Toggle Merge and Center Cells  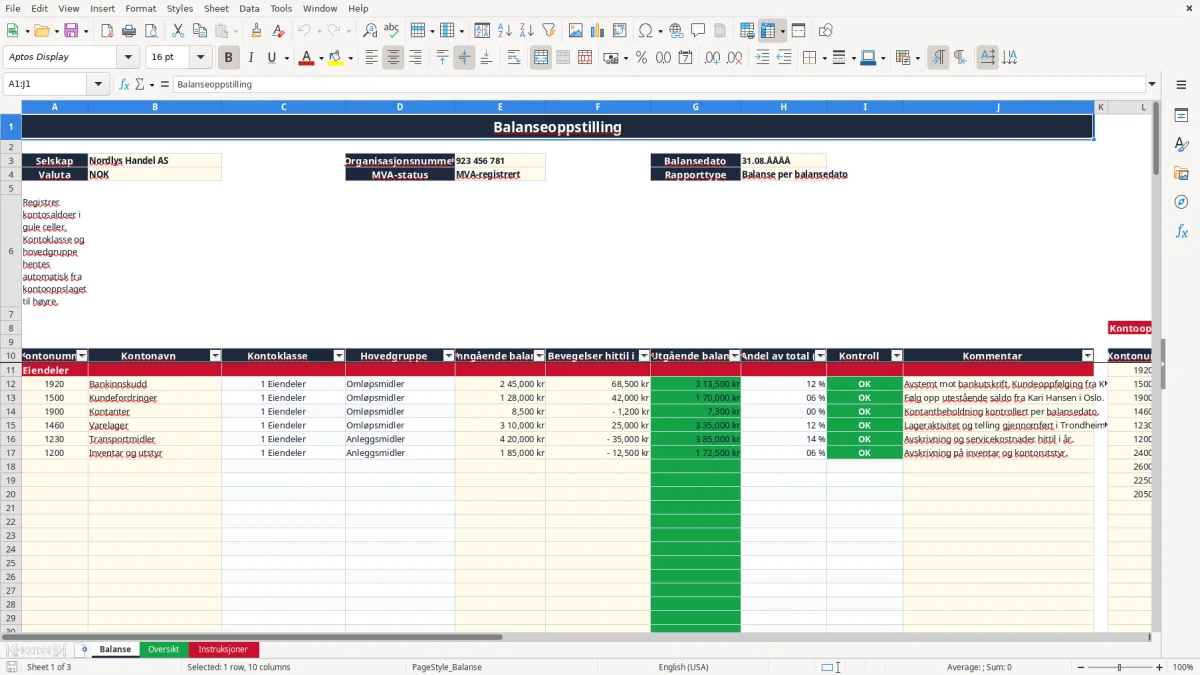coord(541,58)
